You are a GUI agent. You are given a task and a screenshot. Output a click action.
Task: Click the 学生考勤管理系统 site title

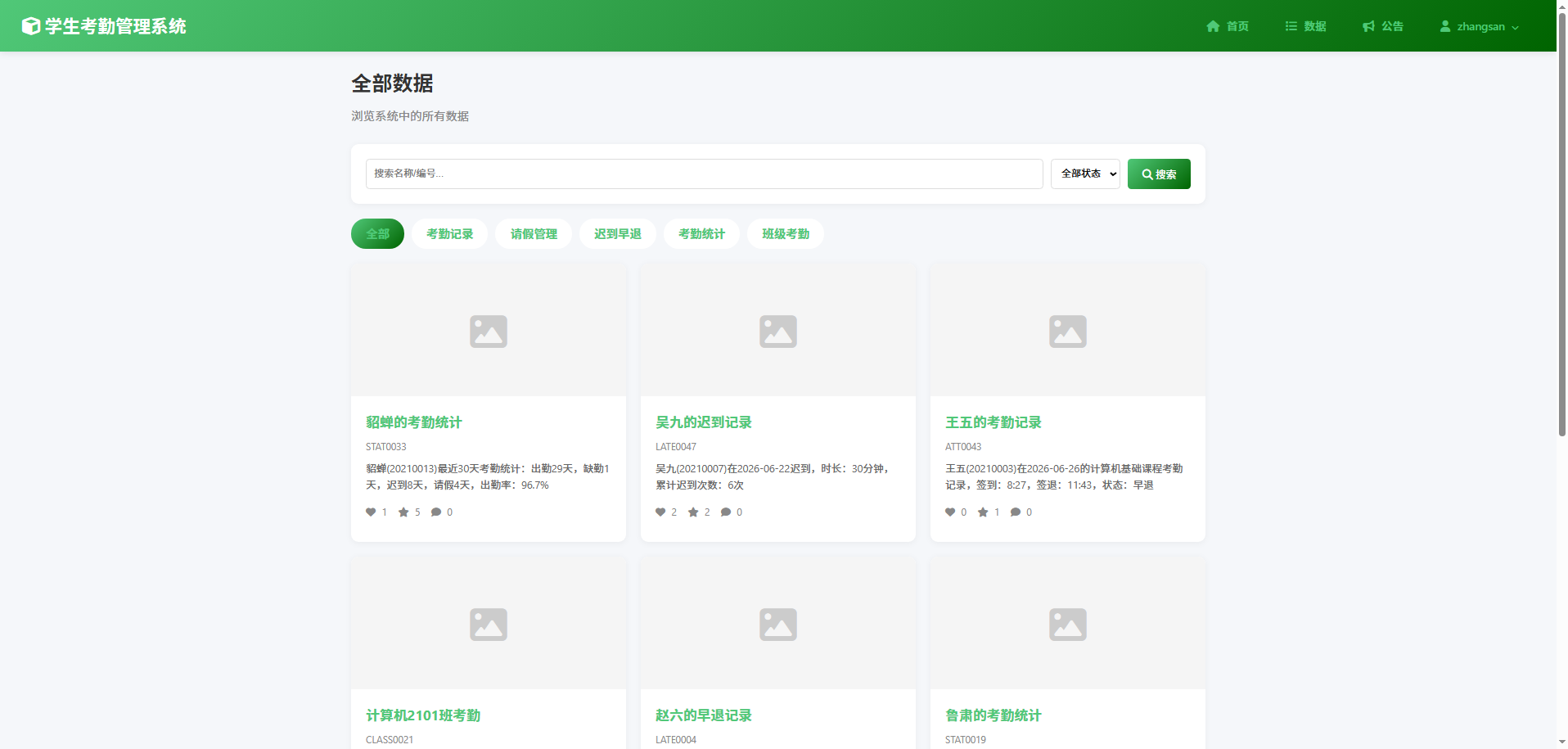[x=115, y=26]
